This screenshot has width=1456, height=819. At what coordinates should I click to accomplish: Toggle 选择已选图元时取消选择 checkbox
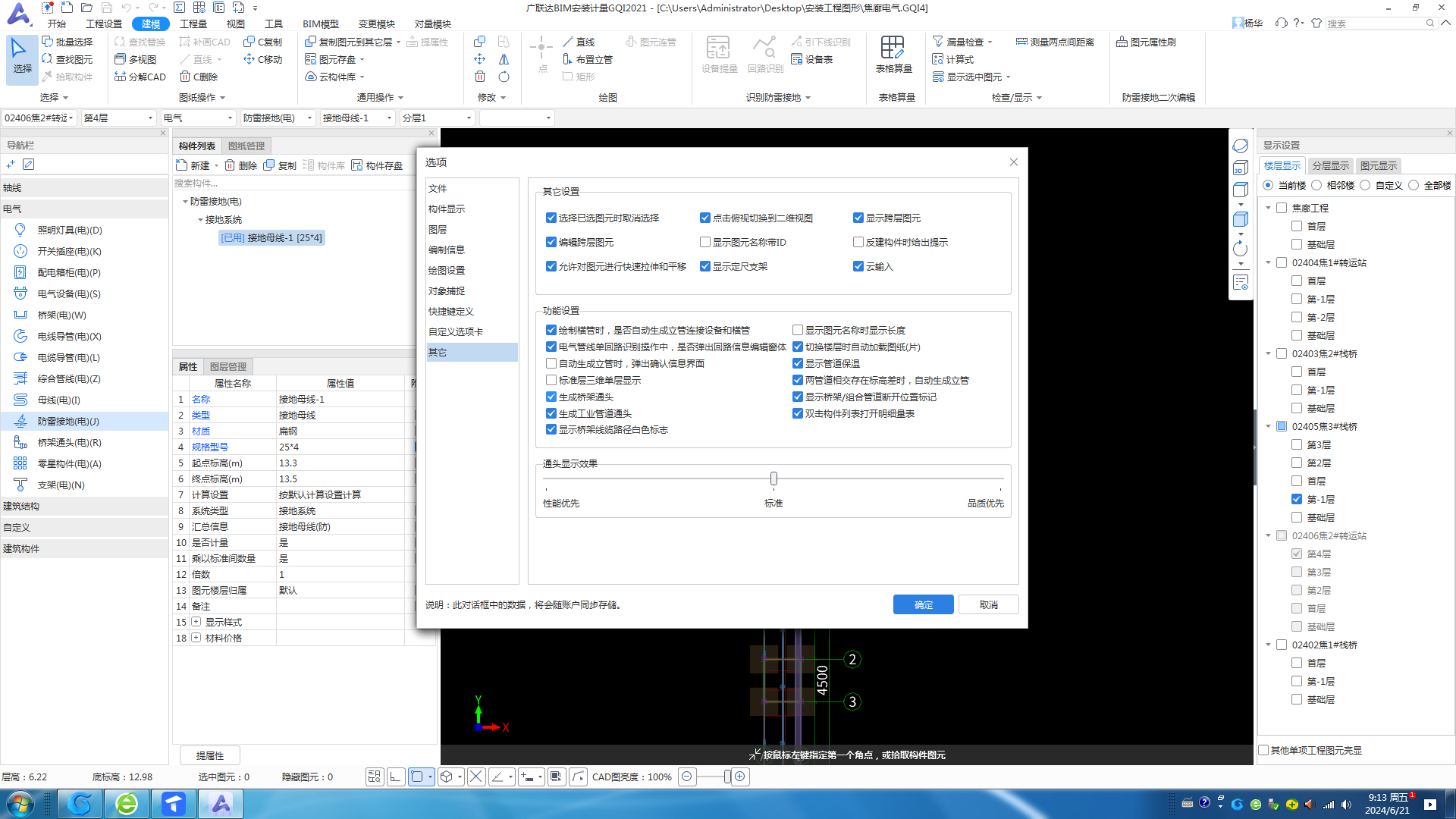point(551,218)
